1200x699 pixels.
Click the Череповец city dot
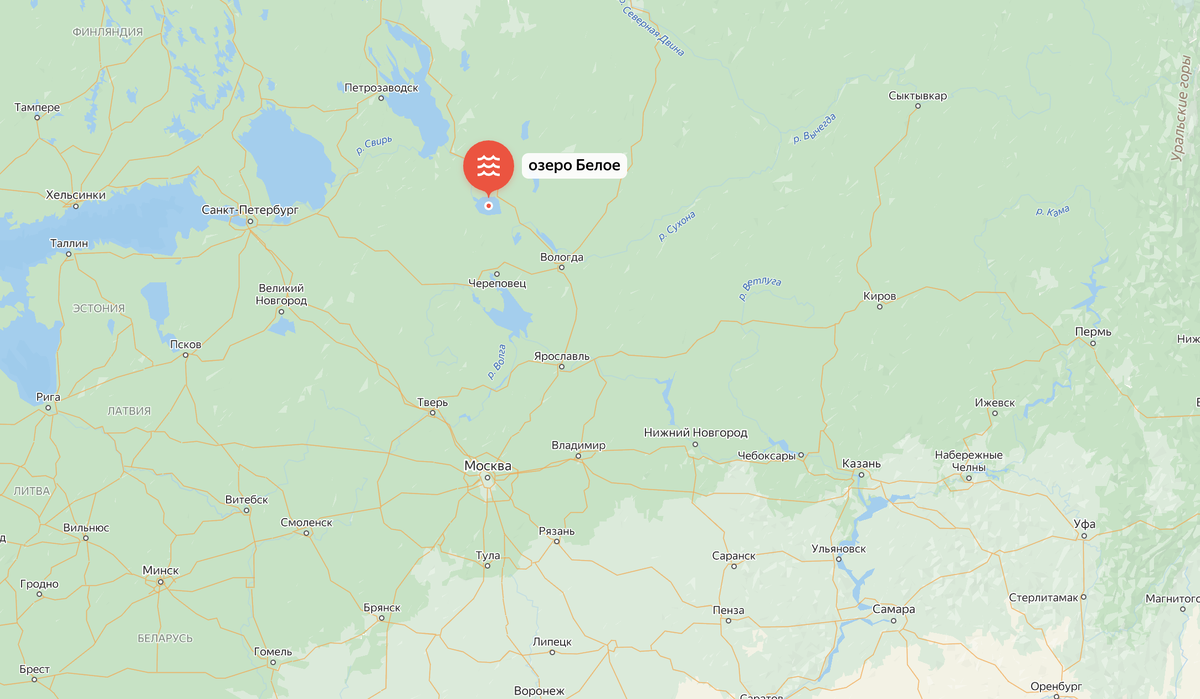[x=497, y=273]
